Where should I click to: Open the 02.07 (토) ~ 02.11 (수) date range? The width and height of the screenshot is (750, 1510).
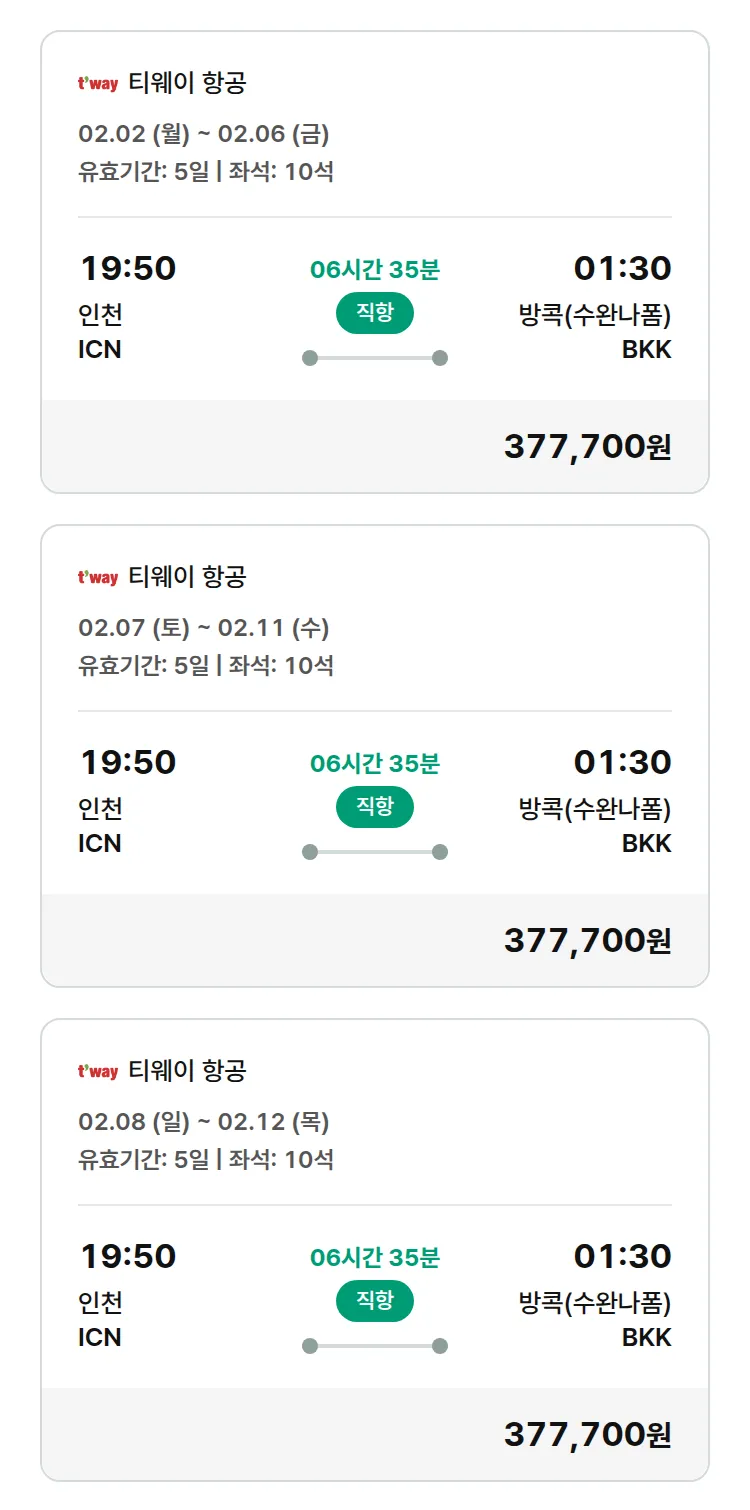204,628
